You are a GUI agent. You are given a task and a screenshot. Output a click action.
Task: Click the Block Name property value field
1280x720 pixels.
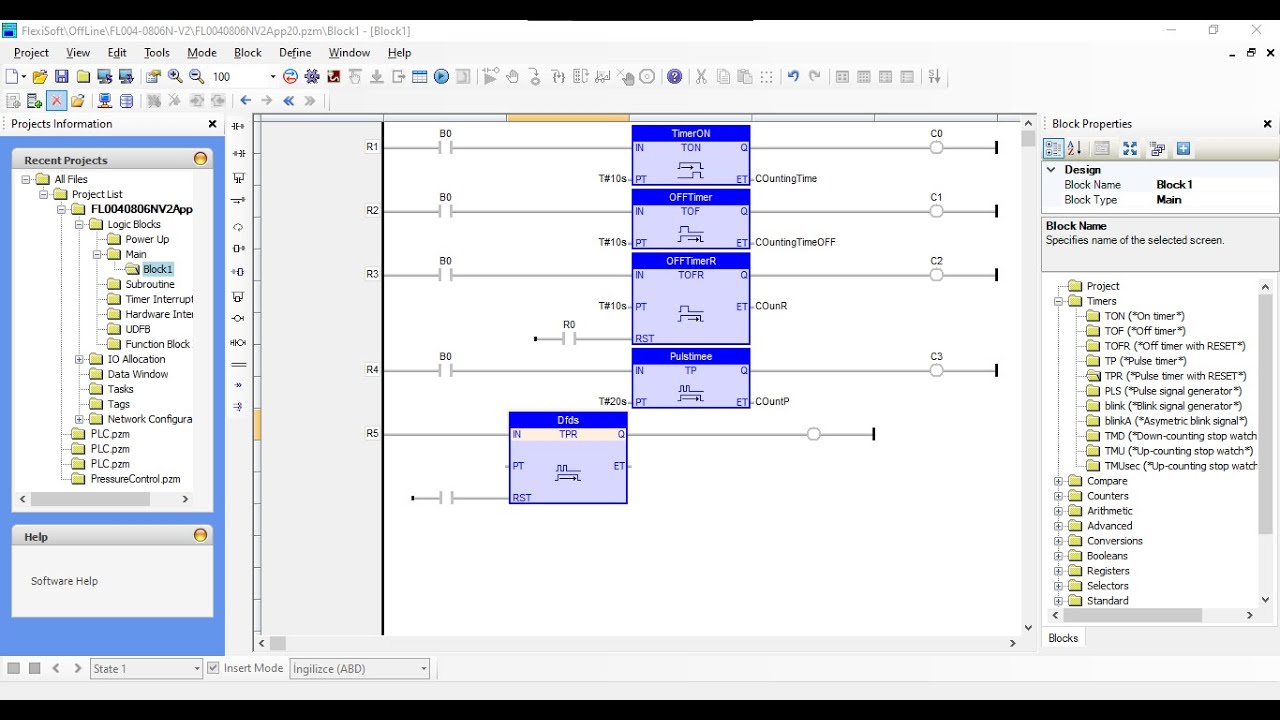click(x=1215, y=185)
